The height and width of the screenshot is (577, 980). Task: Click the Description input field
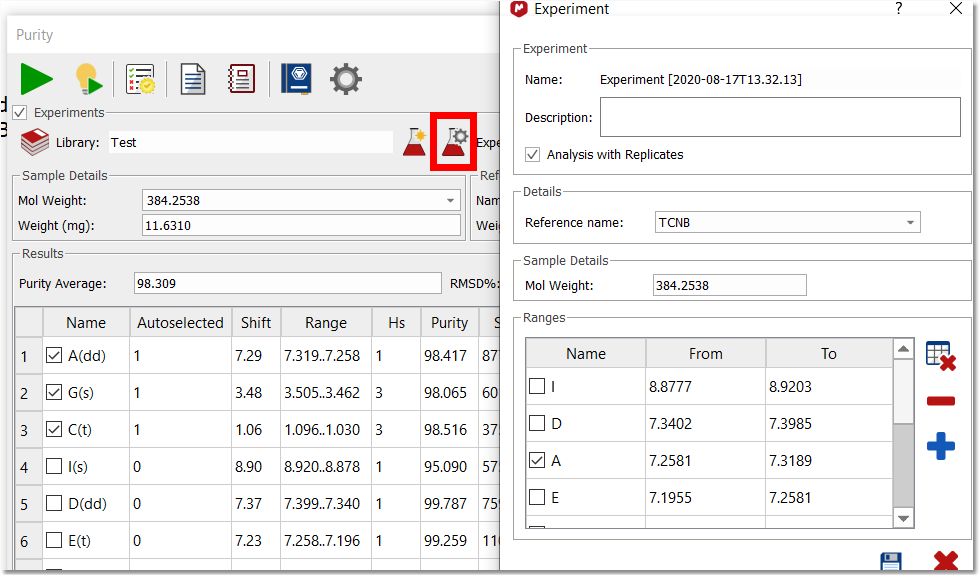[x=780, y=117]
